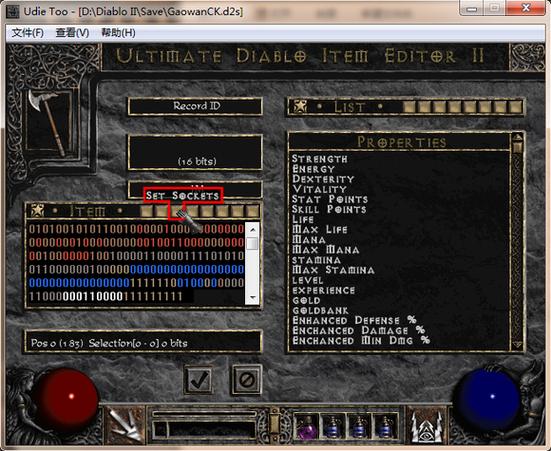Image resolution: width=551 pixels, height=451 pixels.
Task: Click the right skill eye-pyramid icon
Action: (426, 425)
